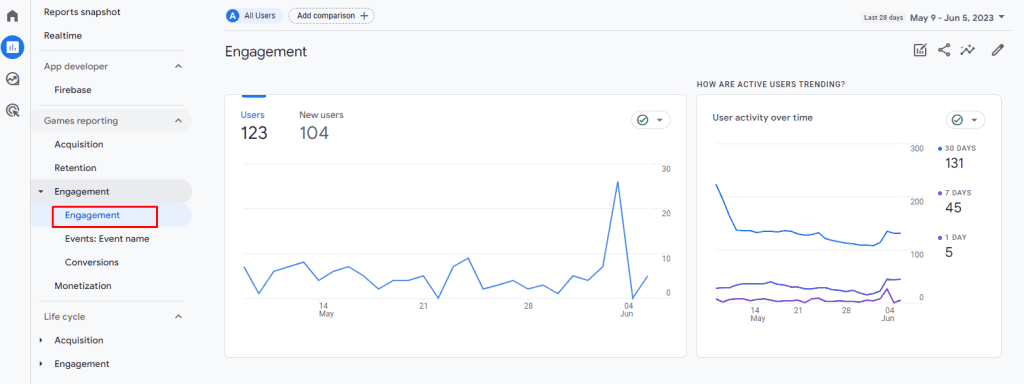Open the Explore icon in left rail

(12, 78)
